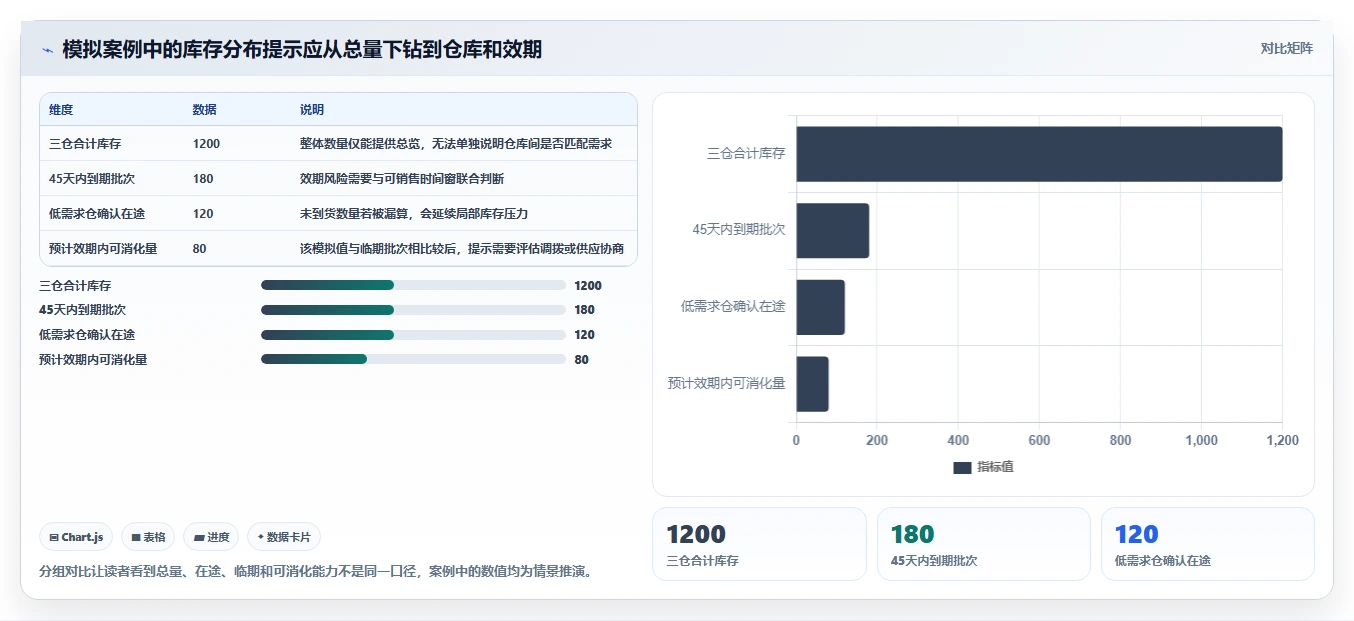Screen dimensions: 1354x621
Task: Click the chart axis label 预计效期内可消化量
Action: click(x=727, y=383)
